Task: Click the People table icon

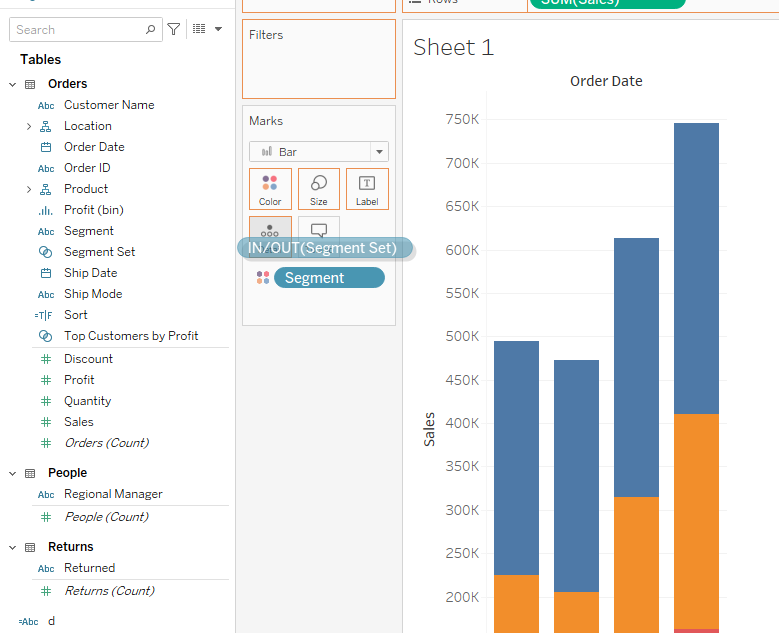Action: 30,474
